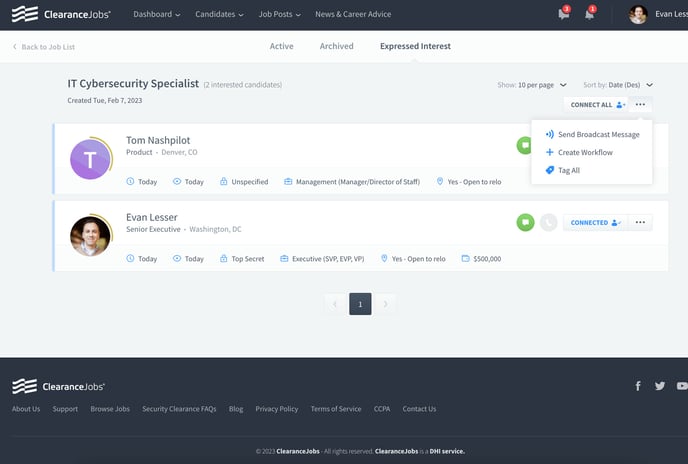Click location pin in Tom Nashpilot row
The height and width of the screenshot is (464, 688).
(440, 181)
